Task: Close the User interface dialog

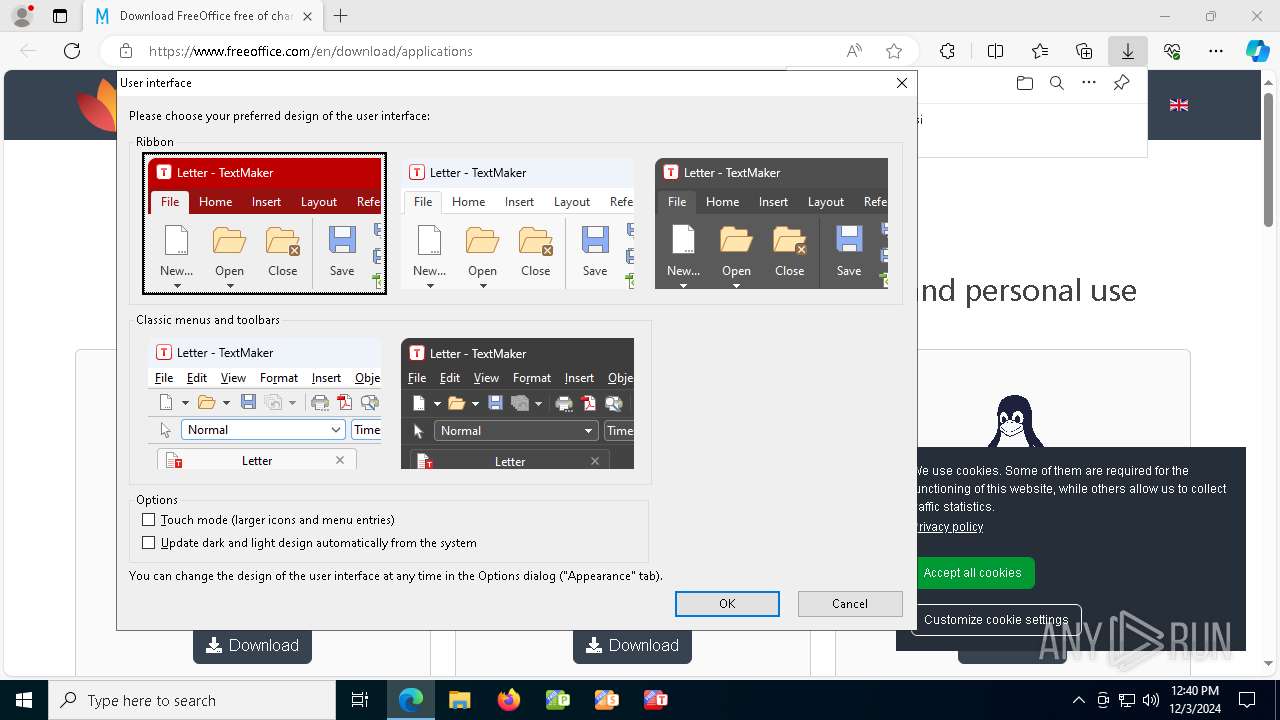Action: pyautogui.click(x=902, y=83)
